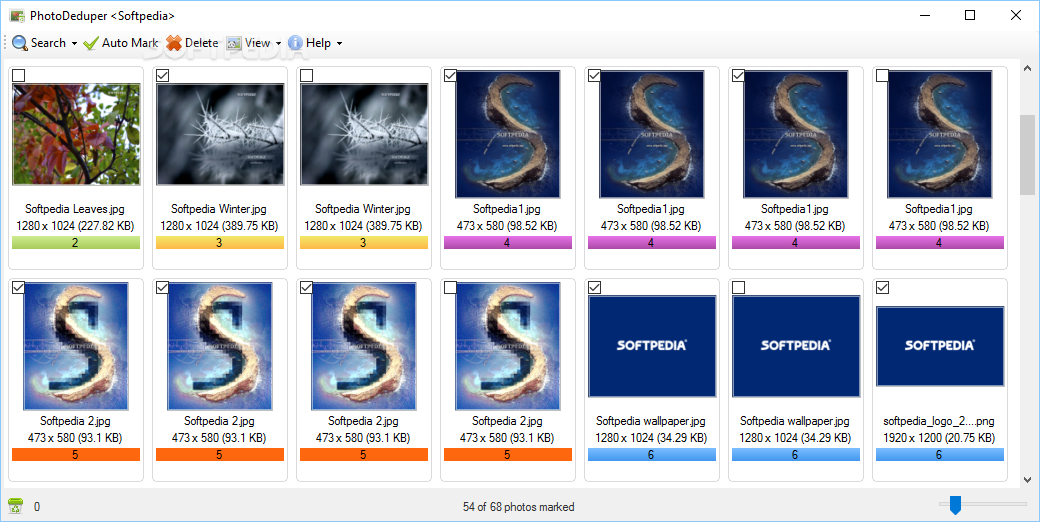Check the unmarked Softpedia 2.jpg checkbox
This screenshot has width=1040, height=522.
[x=450, y=287]
